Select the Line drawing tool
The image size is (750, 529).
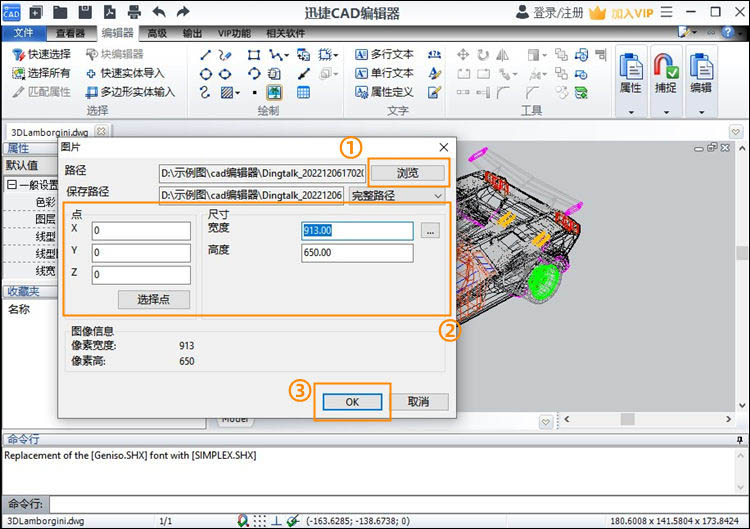tap(206, 55)
